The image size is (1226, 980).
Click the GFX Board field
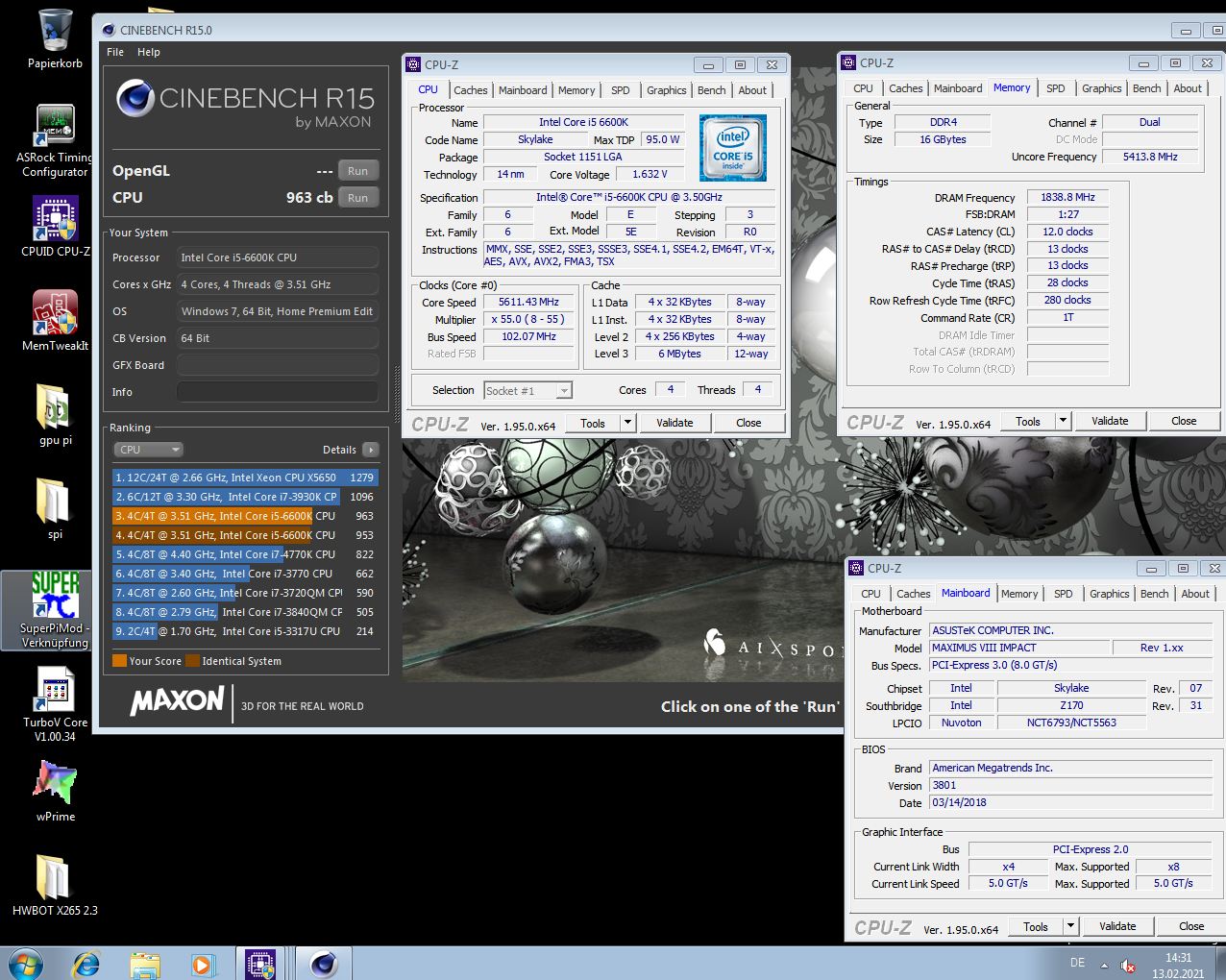pyautogui.click(x=278, y=365)
